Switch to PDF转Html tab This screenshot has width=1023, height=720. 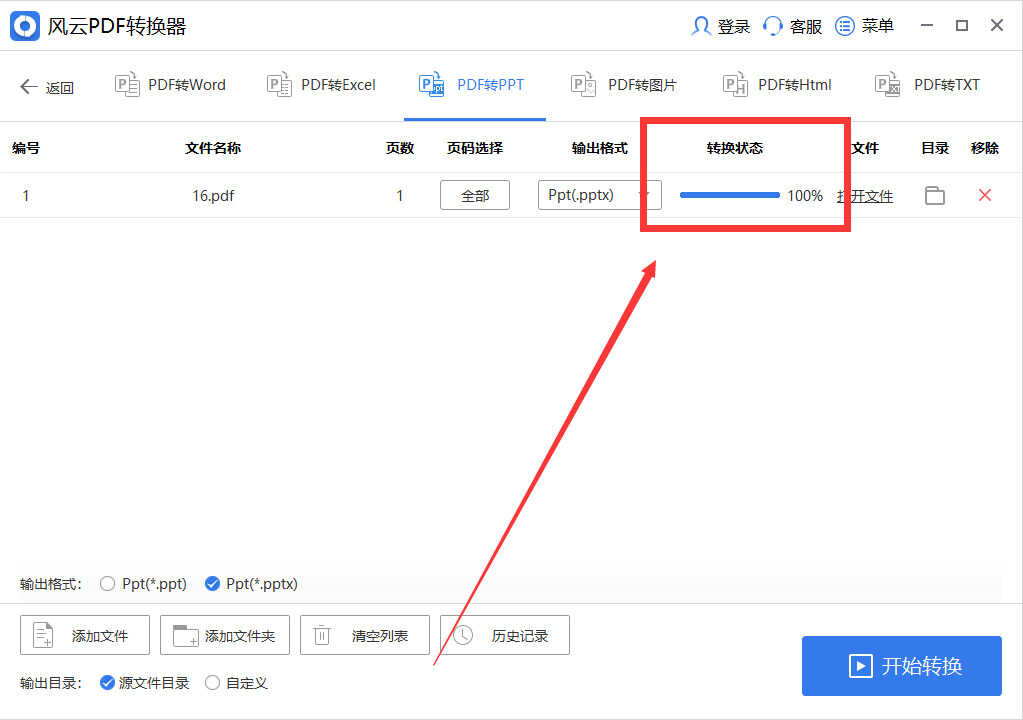pos(777,85)
